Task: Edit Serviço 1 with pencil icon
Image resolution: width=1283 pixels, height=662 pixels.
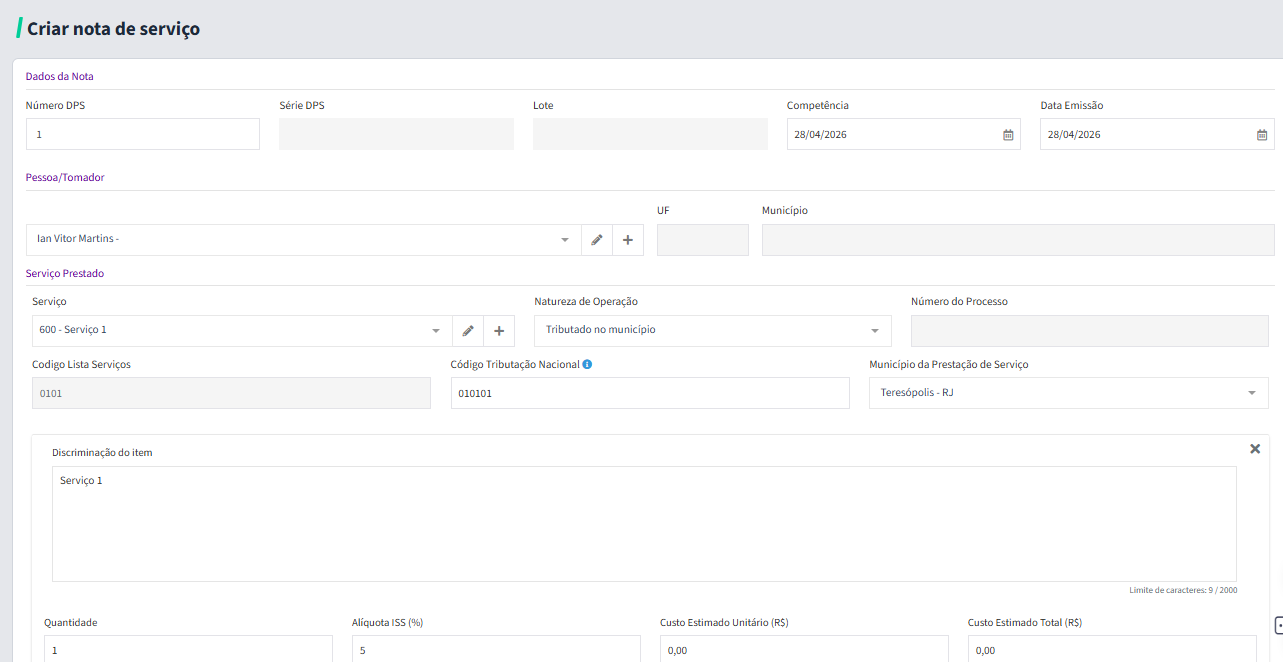Action: 468,331
